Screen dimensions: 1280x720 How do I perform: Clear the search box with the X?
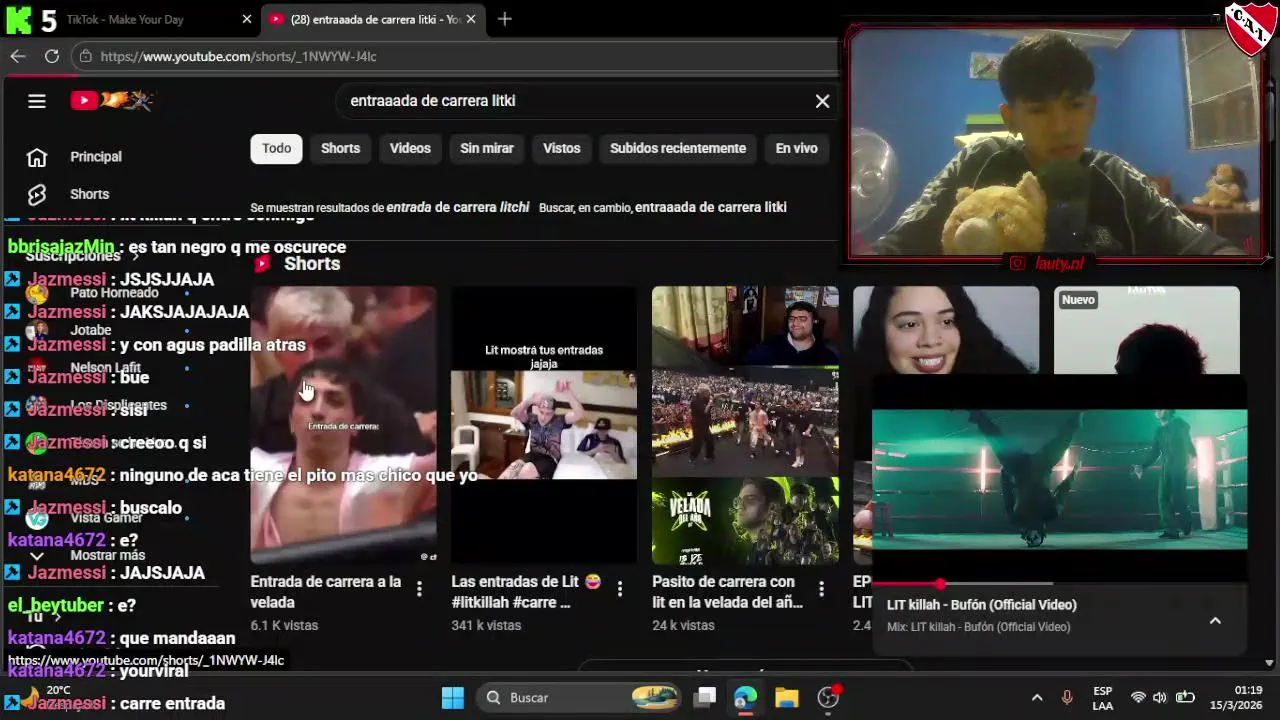pyautogui.click(x=822, y=101)
